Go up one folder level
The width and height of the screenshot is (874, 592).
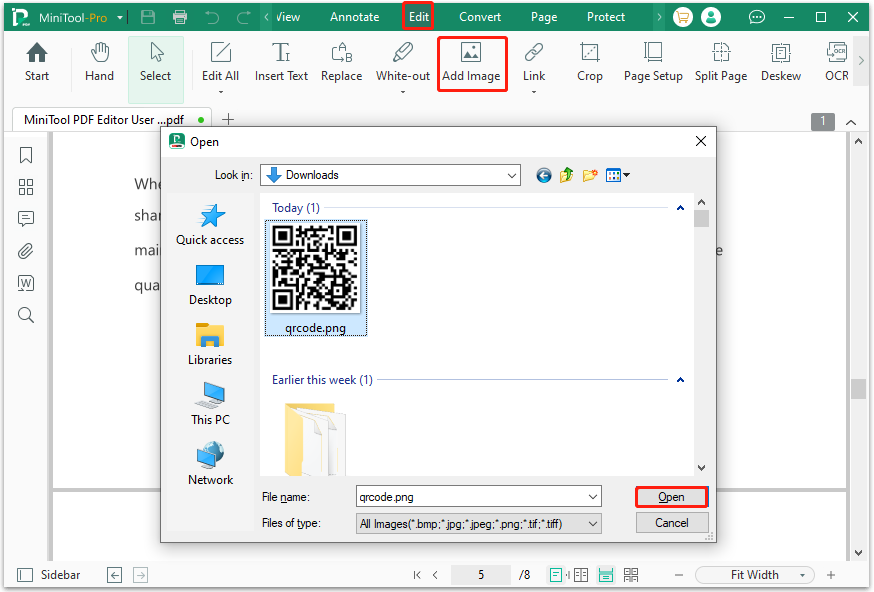[x=566, y=175]
